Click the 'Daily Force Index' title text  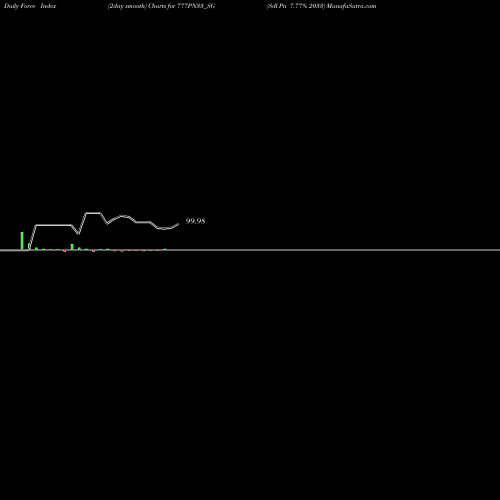click(30, 6)
